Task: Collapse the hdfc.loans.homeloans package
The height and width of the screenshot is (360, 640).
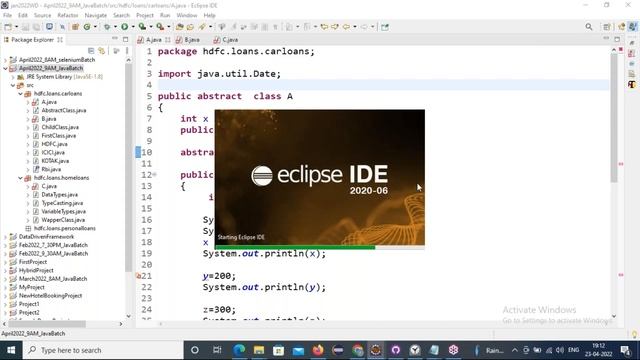Action: click(x=20, y=178)
